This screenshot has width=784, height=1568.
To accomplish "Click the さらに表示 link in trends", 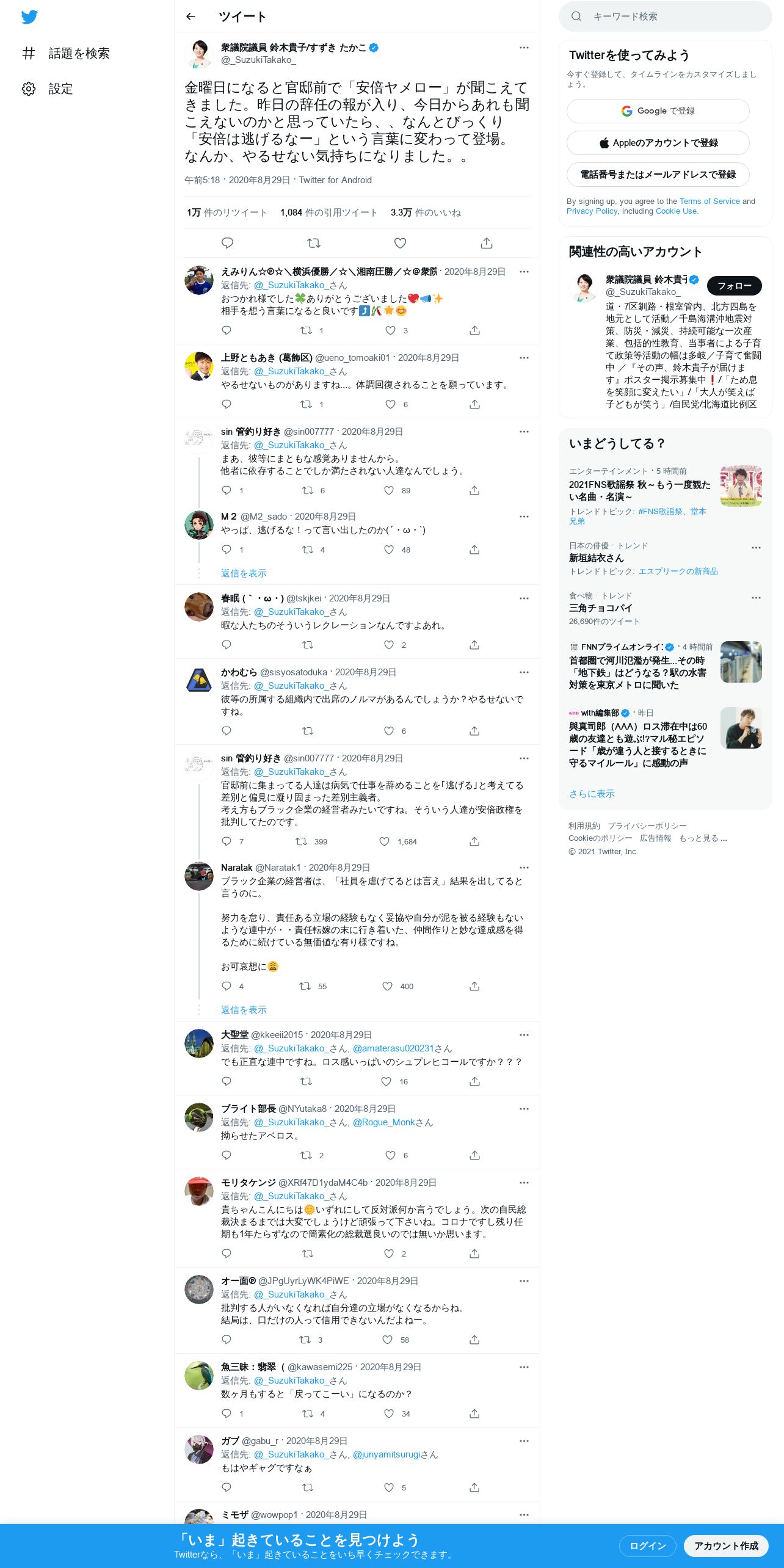I will (x=592, y=794).
